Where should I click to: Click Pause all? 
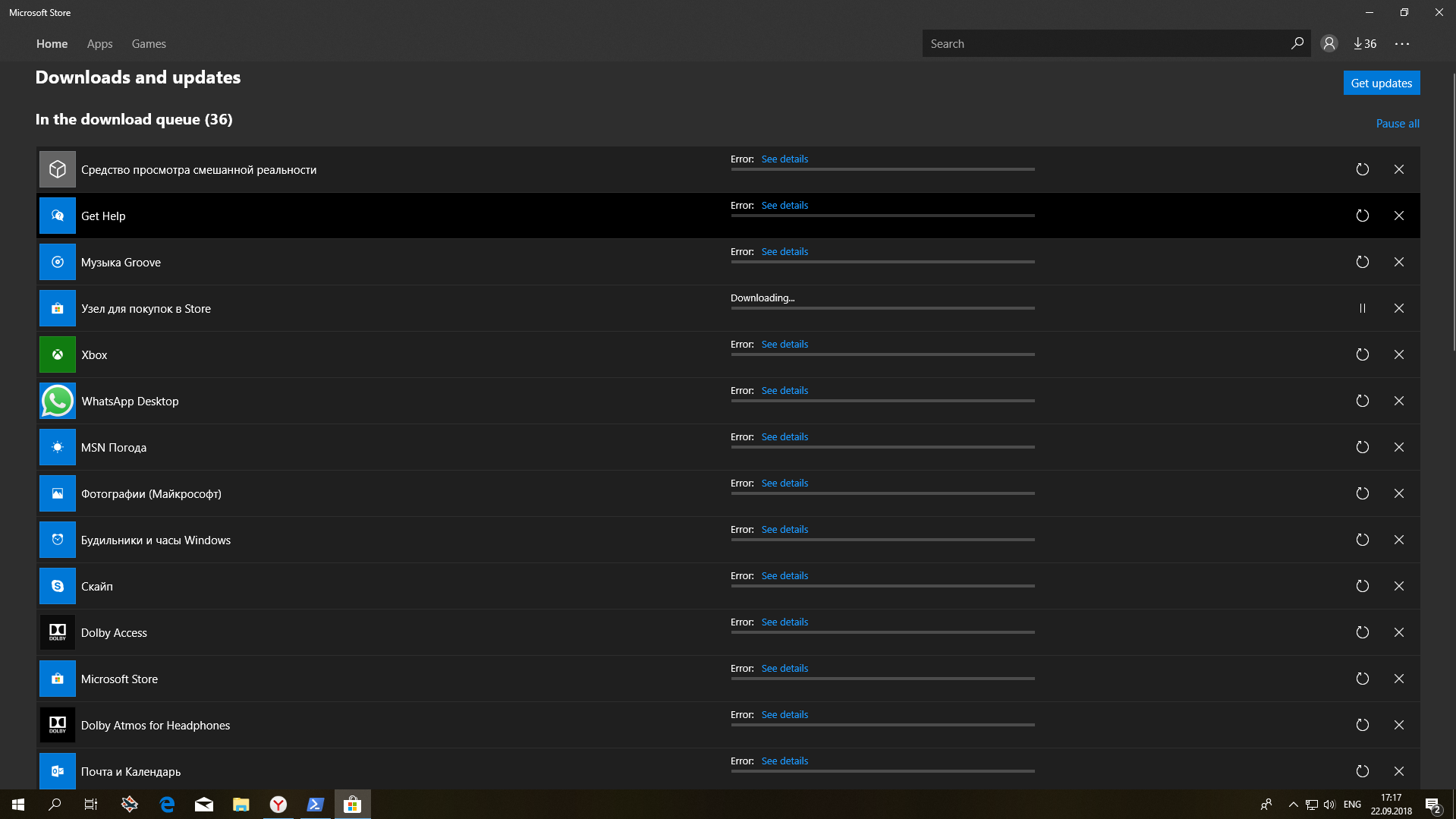point(1398,123)
